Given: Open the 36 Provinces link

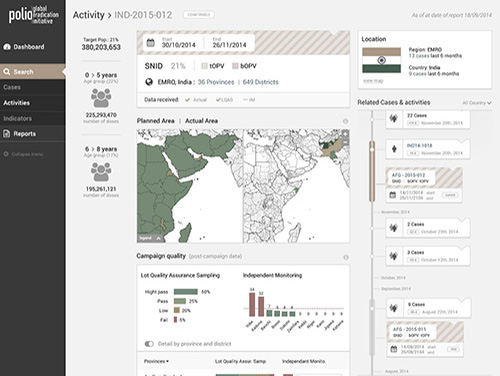Looking at the screenshot, I should pyautogui.click(x=216, y=82).
